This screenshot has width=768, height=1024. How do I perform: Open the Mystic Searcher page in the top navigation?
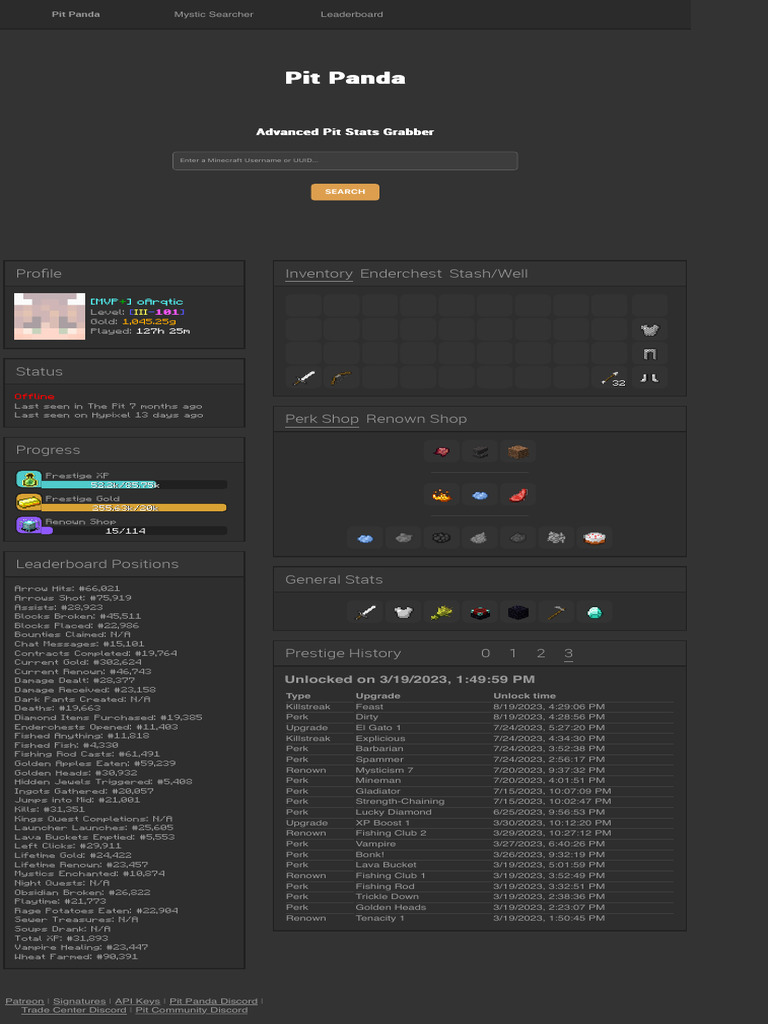click(x=214, y=14)
